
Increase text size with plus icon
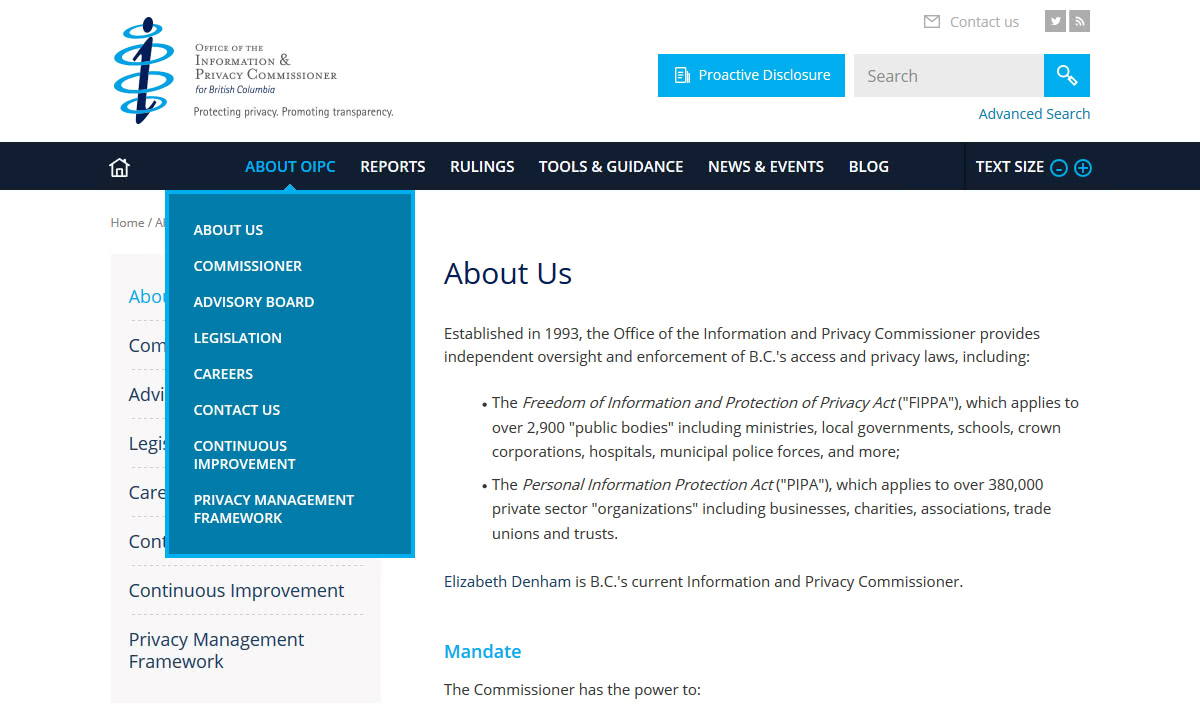point(1083,168)
